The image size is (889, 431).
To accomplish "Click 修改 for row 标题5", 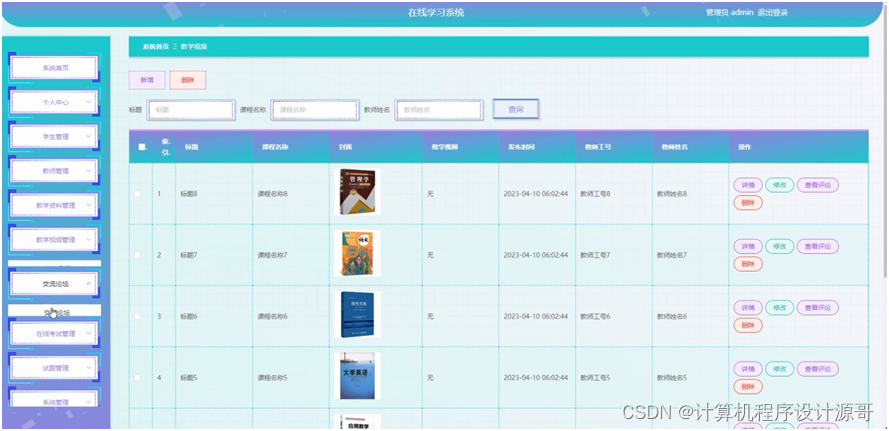I will (x=780, y=369).
